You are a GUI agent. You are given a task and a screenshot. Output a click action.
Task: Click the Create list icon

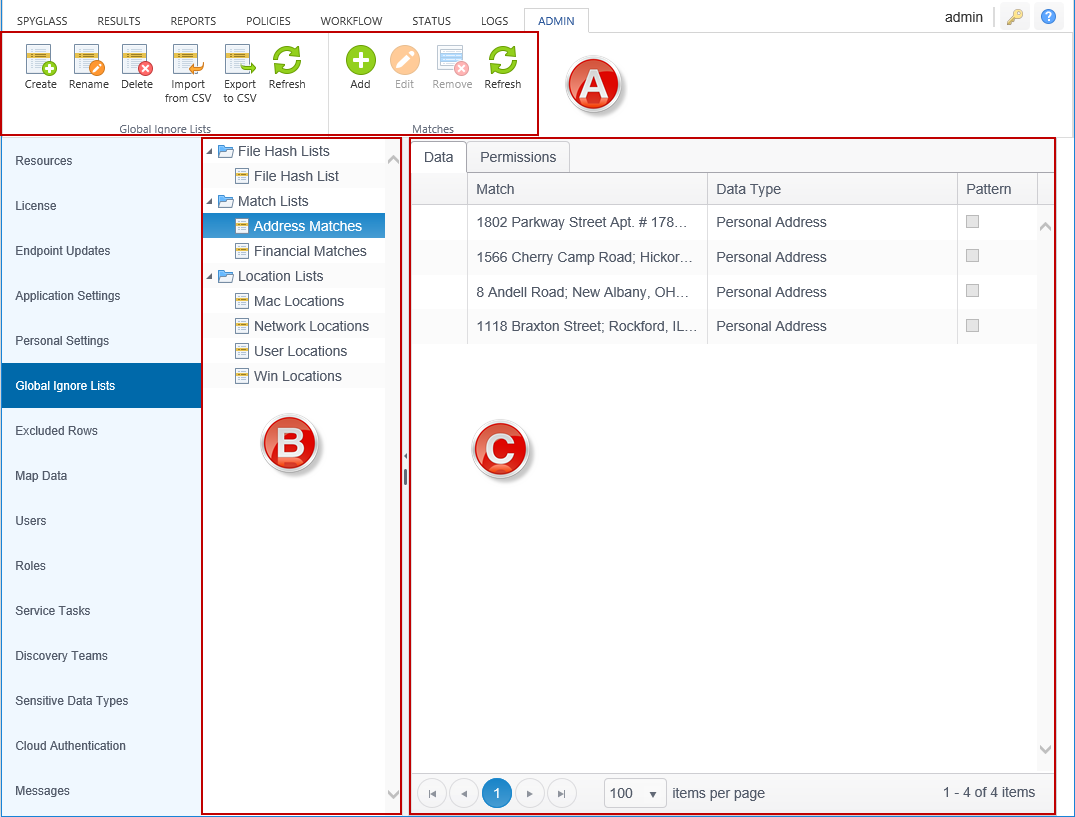[x=40, y=62]
